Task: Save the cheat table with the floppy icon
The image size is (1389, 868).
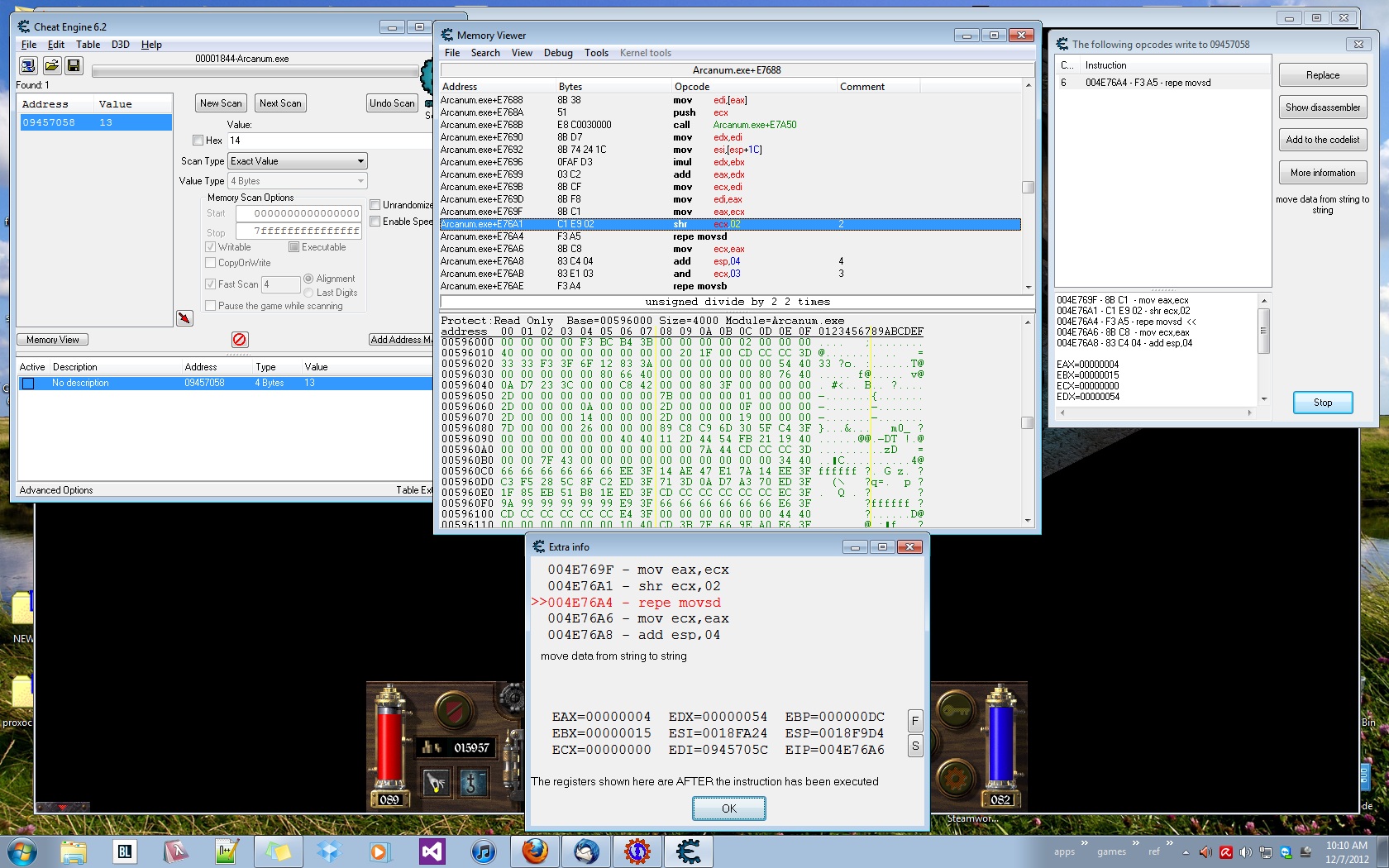Action: pyautogui.click(x=74, y=66)
